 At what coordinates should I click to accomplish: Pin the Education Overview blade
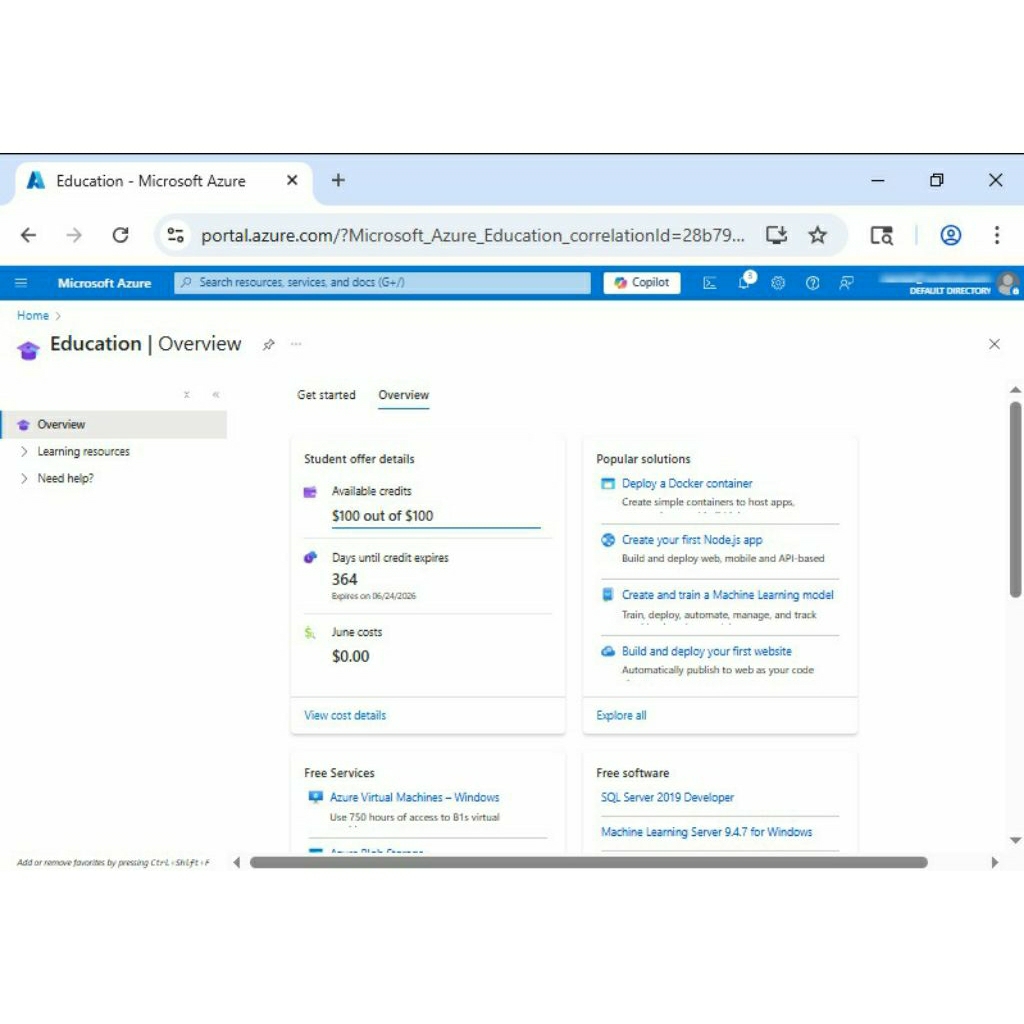pyautogui.click(x=268, y=344)
